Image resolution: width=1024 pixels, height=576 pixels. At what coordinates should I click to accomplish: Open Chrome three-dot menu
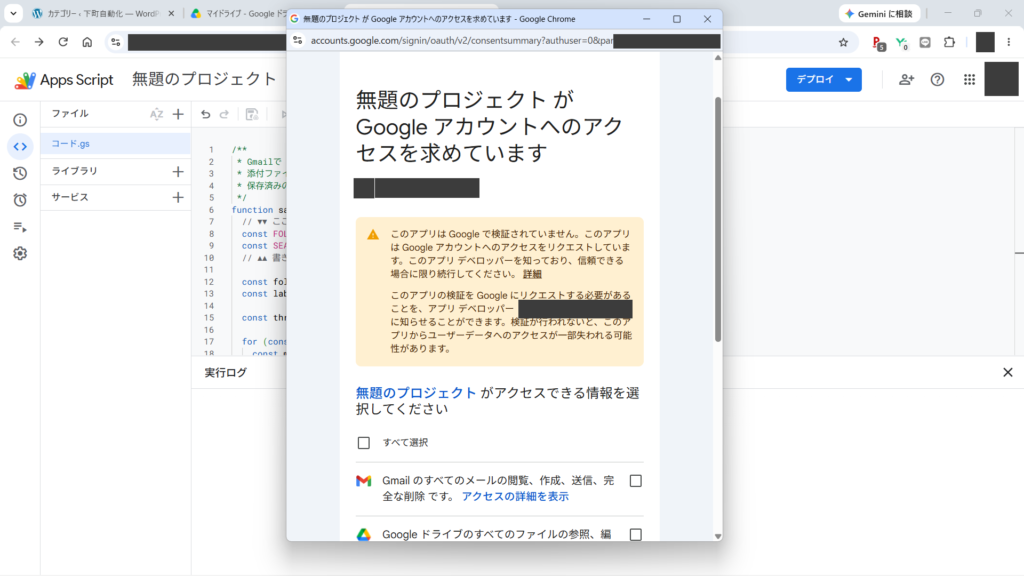click(x=1009, y=42)
